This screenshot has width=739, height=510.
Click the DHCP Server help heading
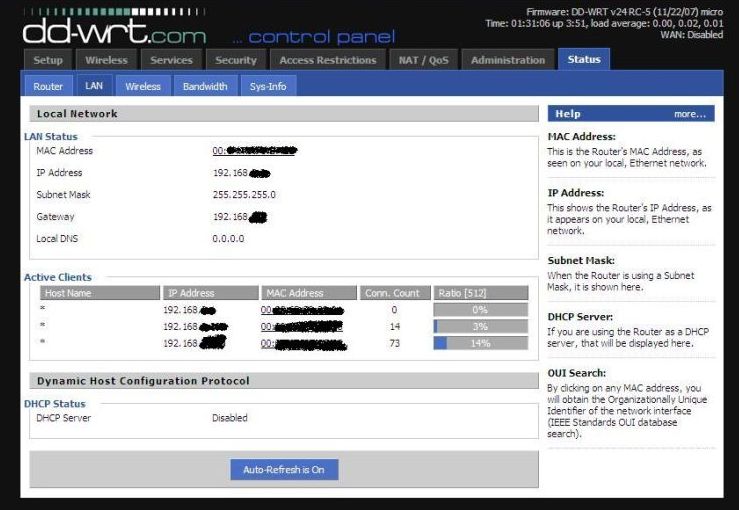[x=580, y=317]
